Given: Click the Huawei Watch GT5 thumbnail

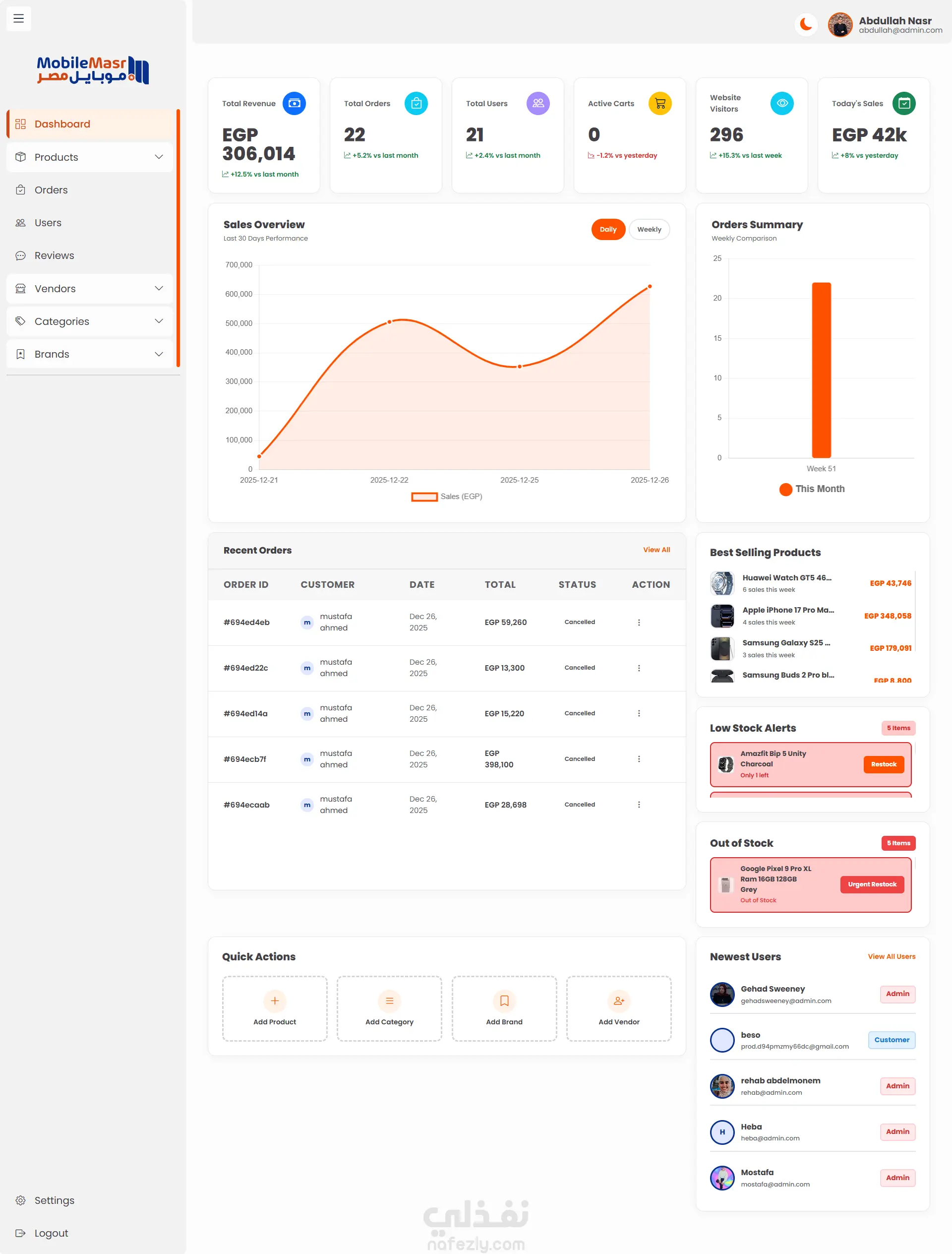Looking at the screenshot, I should pyautogui.click(x=722, y=583).
